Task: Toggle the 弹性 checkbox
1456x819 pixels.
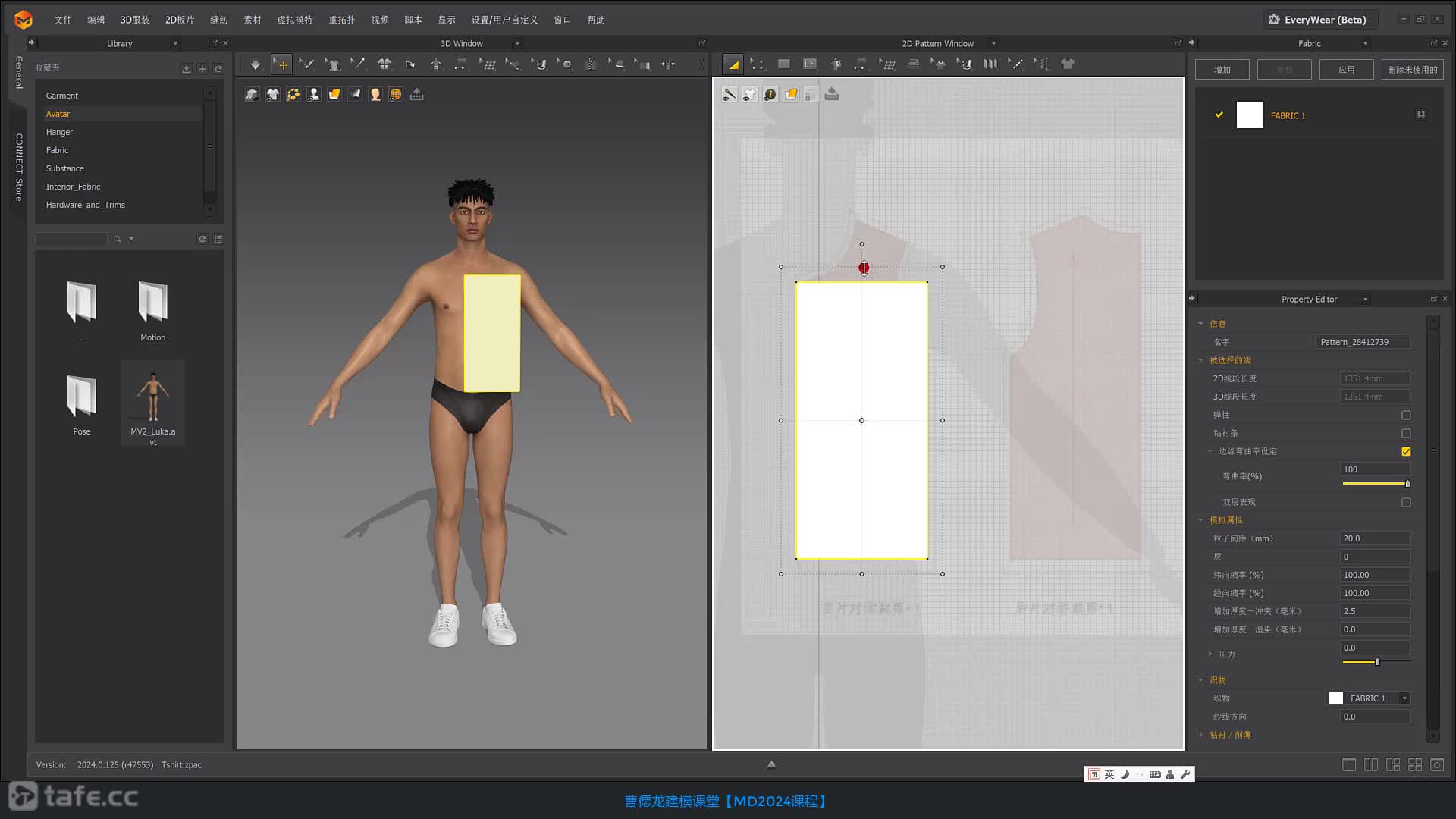Action: (1406, 416)
